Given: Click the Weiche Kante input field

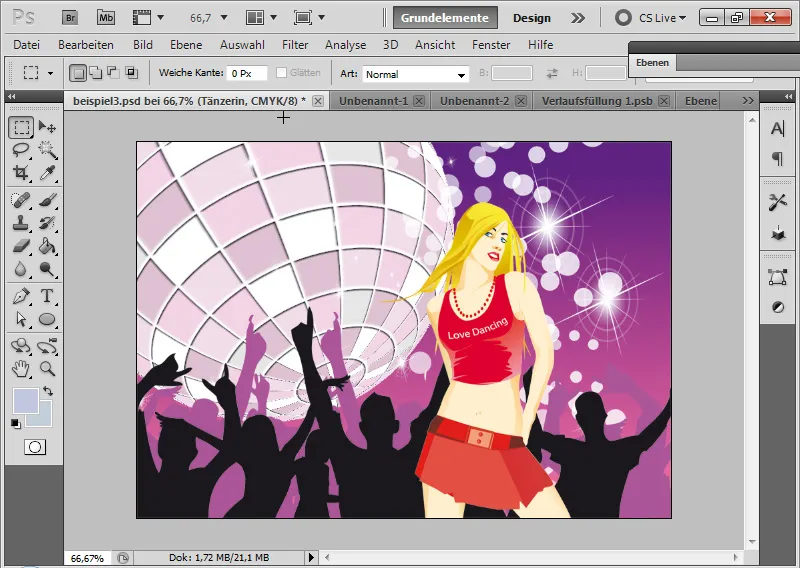Looking at the screenshot, I should pos(247,73).
